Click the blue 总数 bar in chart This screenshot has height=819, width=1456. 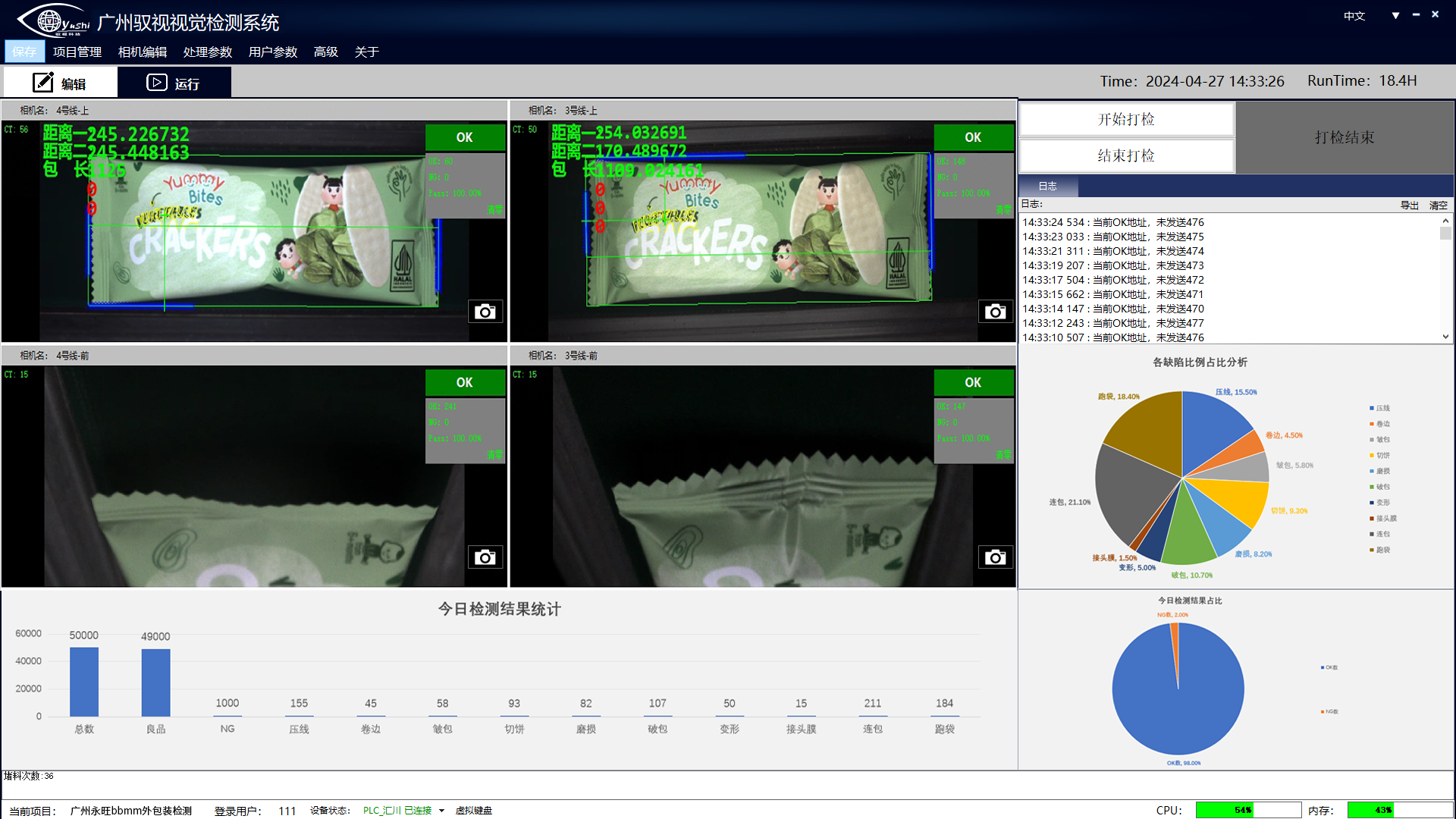[84, 682]
